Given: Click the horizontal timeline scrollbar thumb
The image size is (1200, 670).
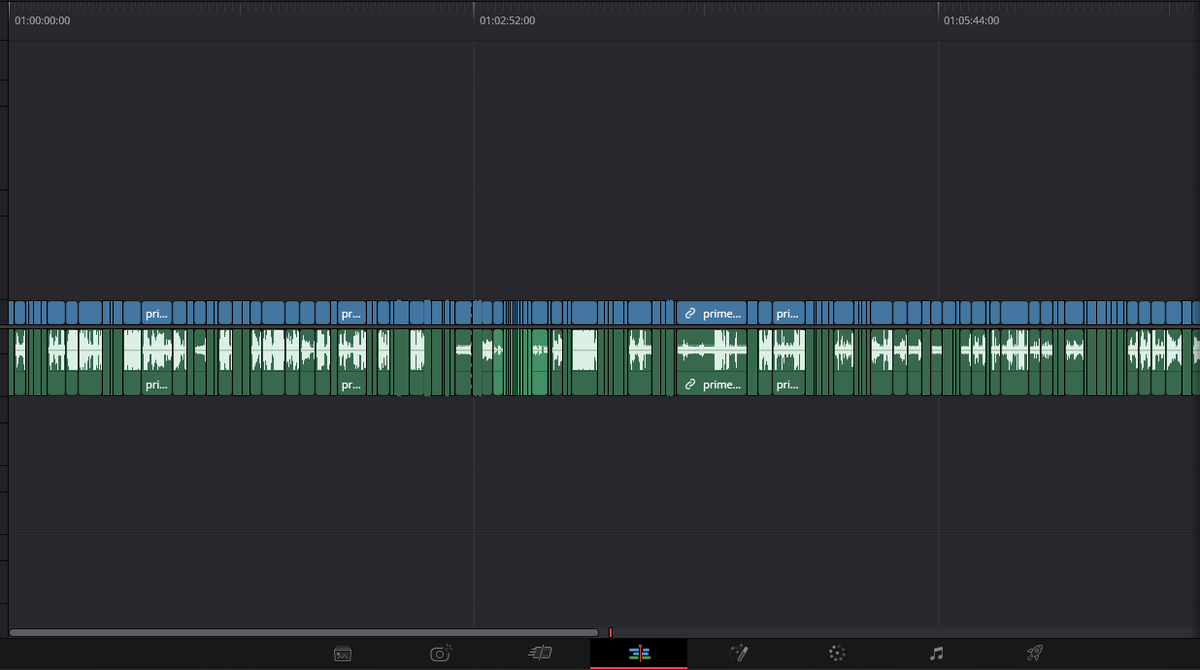Looking at the screenshot, I should (304, 633).
